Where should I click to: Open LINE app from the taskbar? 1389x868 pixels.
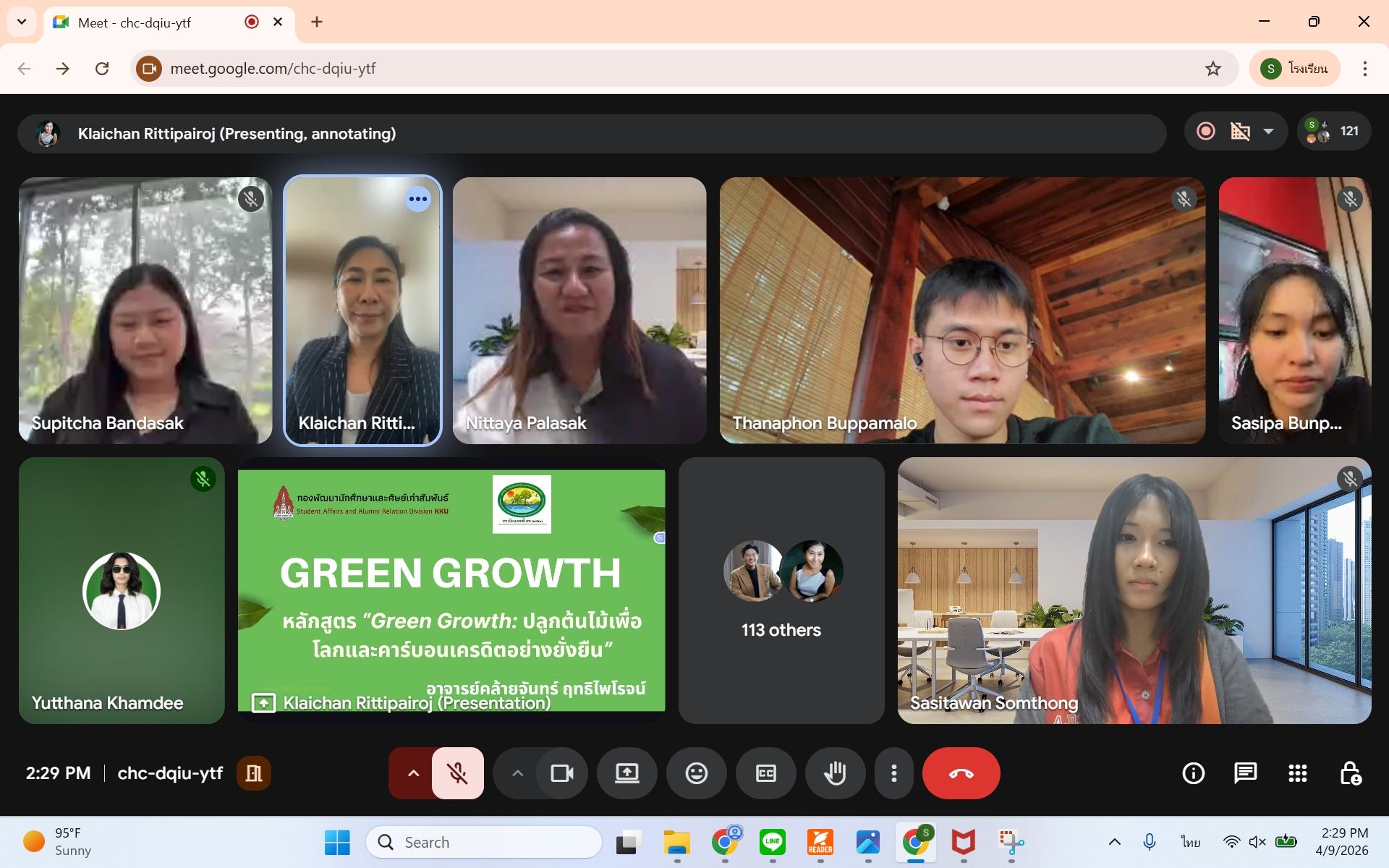point(772,842)
